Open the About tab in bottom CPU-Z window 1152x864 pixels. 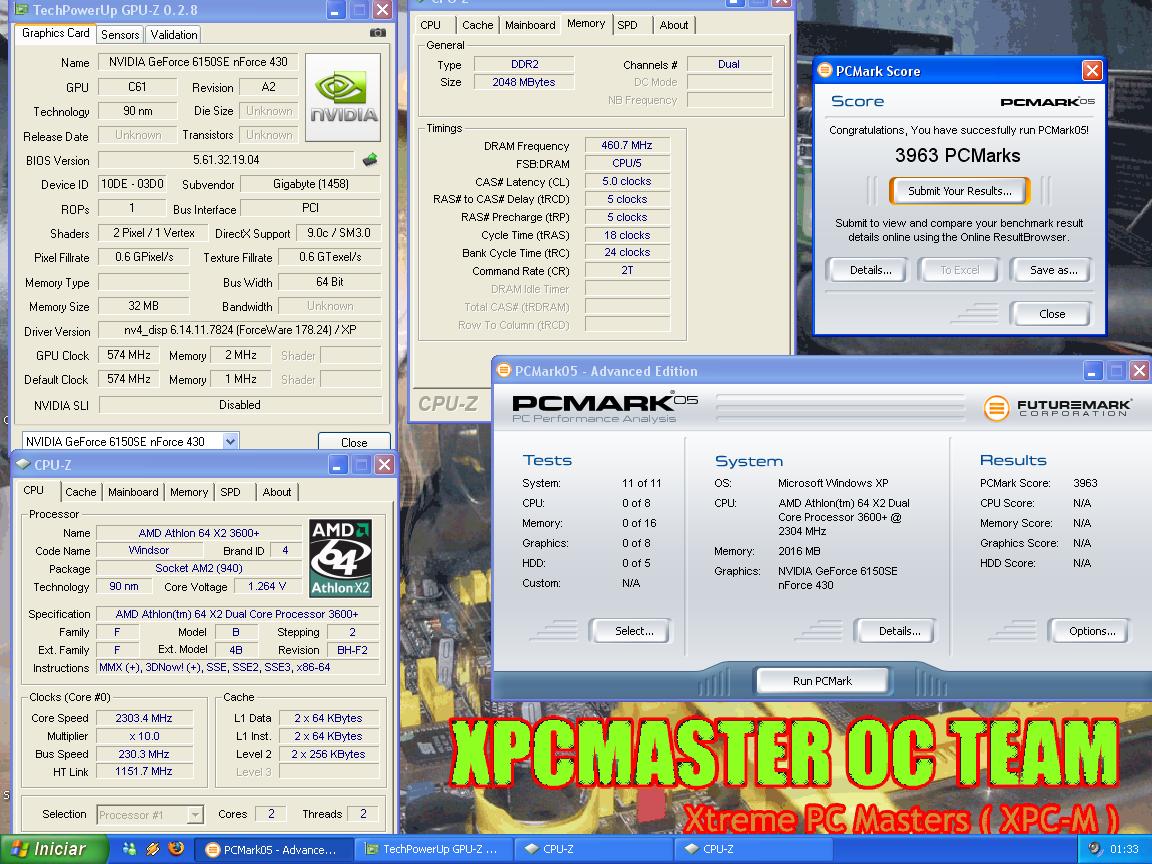pos(277,492)
